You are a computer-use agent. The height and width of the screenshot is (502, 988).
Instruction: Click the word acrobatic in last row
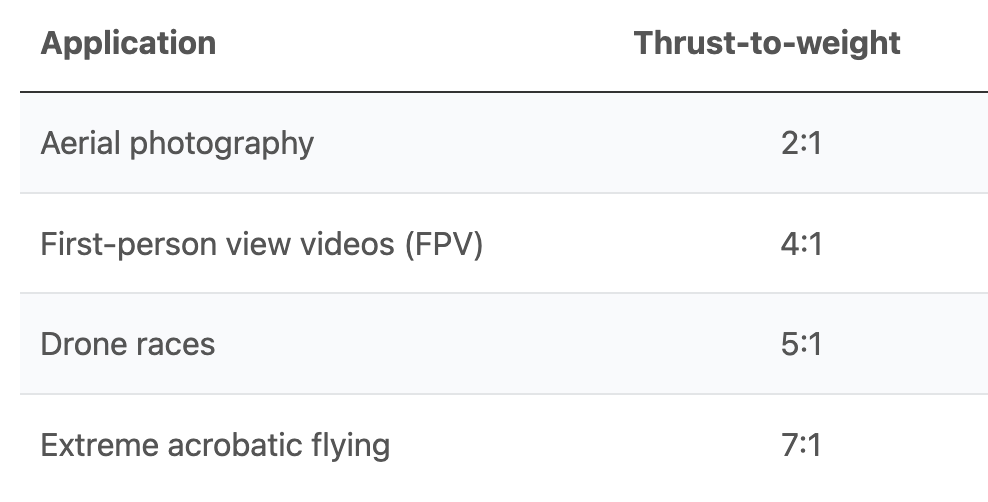[x=234, y=445]
